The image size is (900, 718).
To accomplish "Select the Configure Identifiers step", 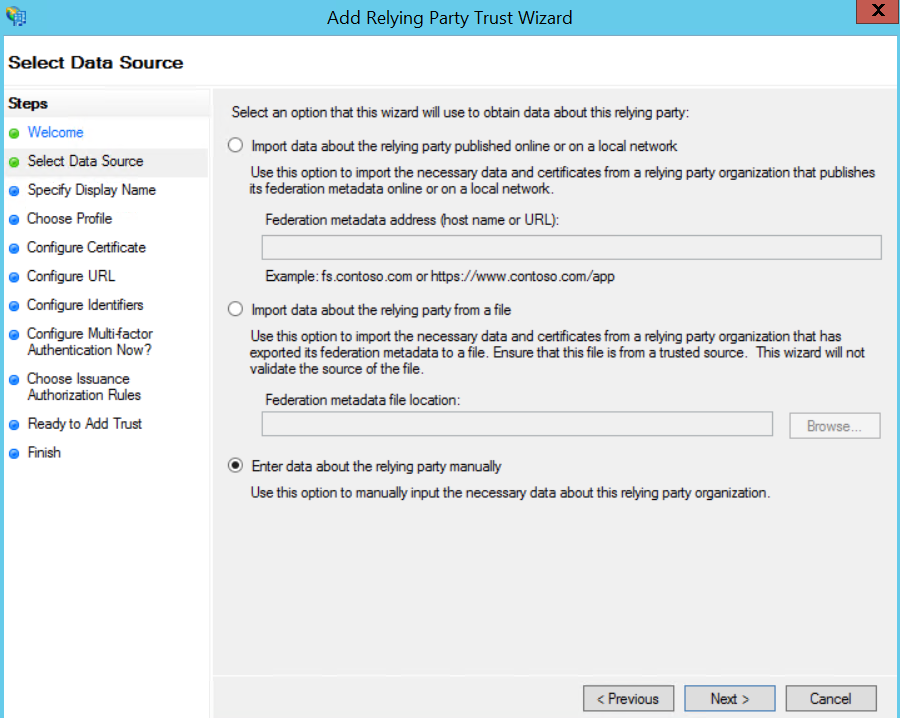I will pyautogui.click(x=86, y=305).
